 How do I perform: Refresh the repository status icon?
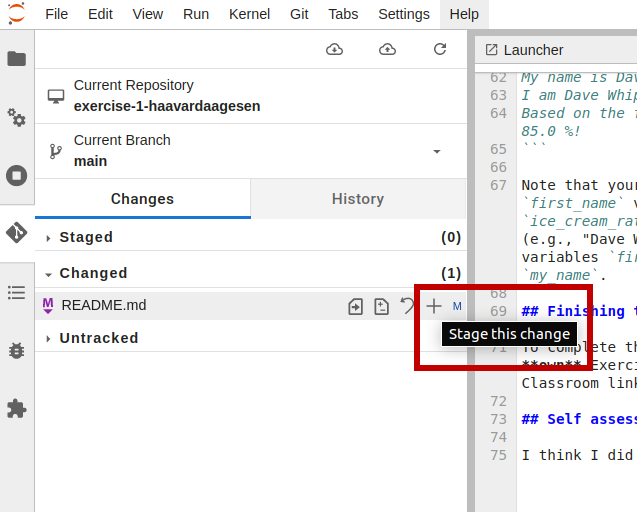(440, 50)
